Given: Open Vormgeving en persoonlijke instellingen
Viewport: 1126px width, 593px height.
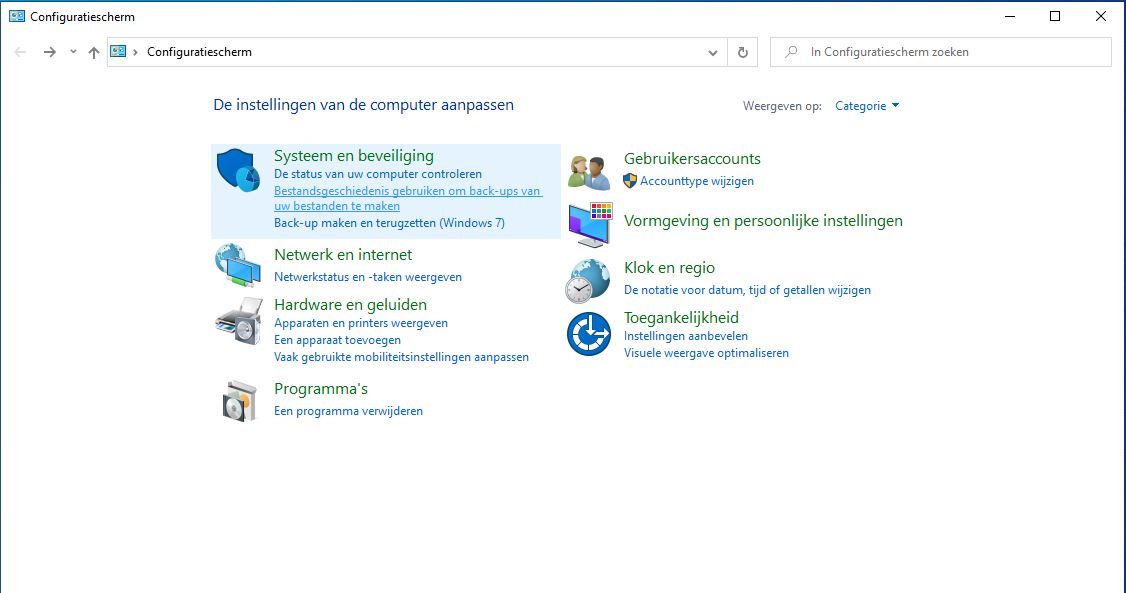Looking at the screenshot, I should click(x=763, y=220).
